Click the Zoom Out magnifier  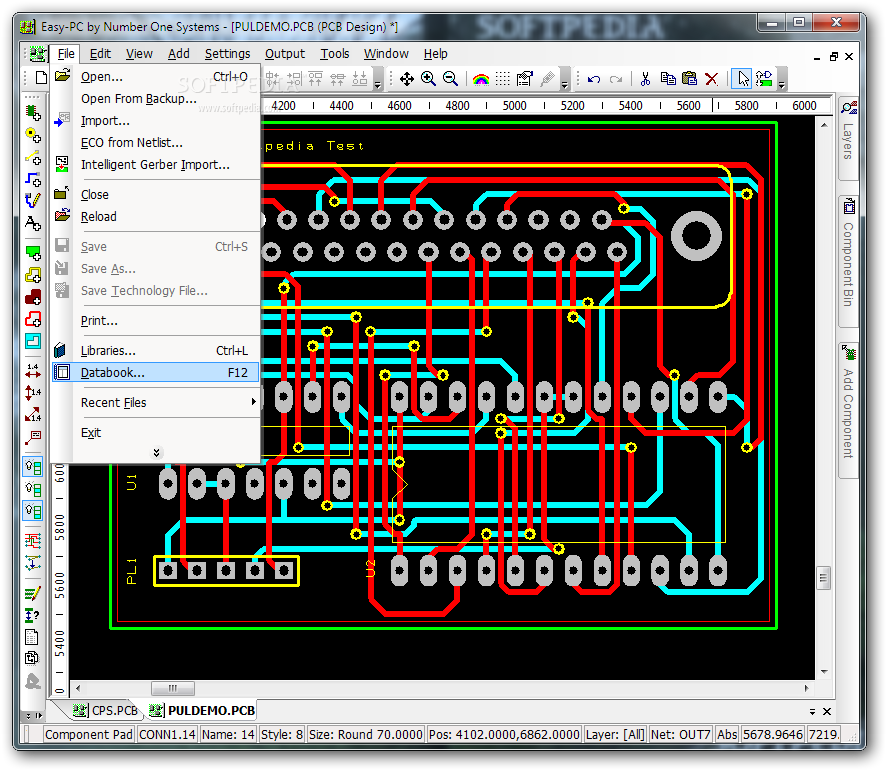click(x=450, y=79)
